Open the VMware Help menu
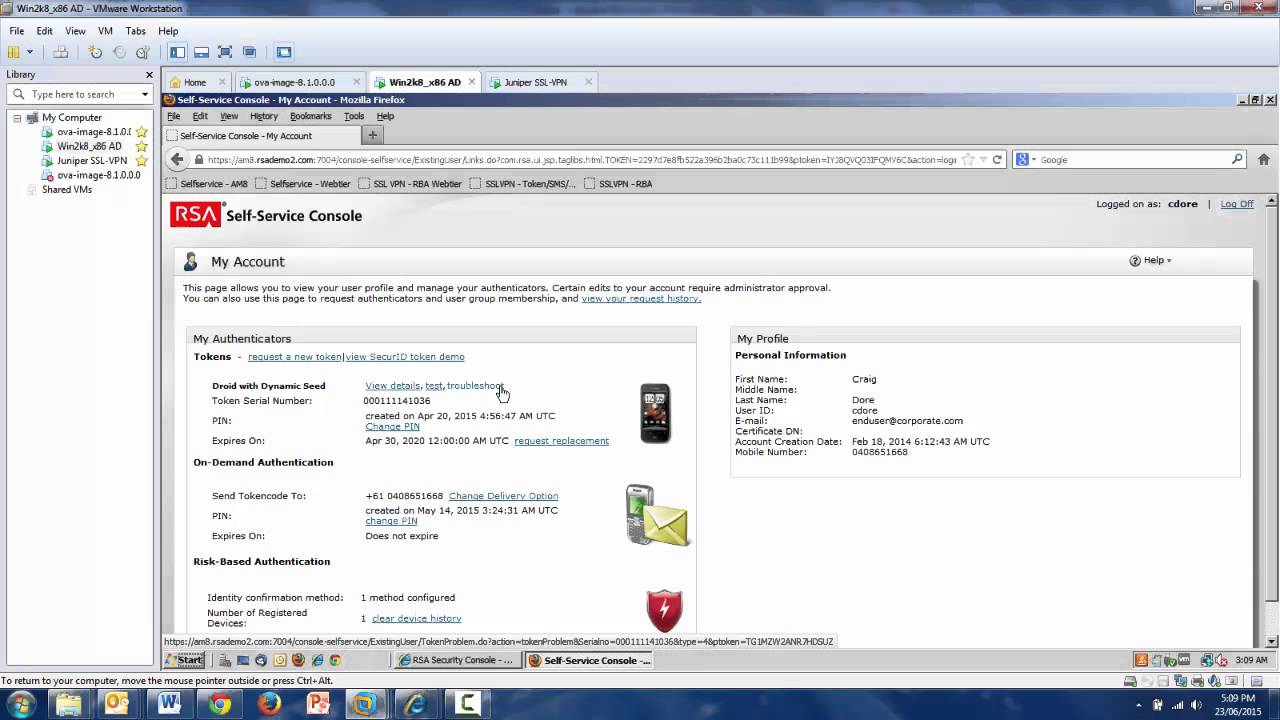The width and height of the screenshot is (1280, 720). point(168,31)
